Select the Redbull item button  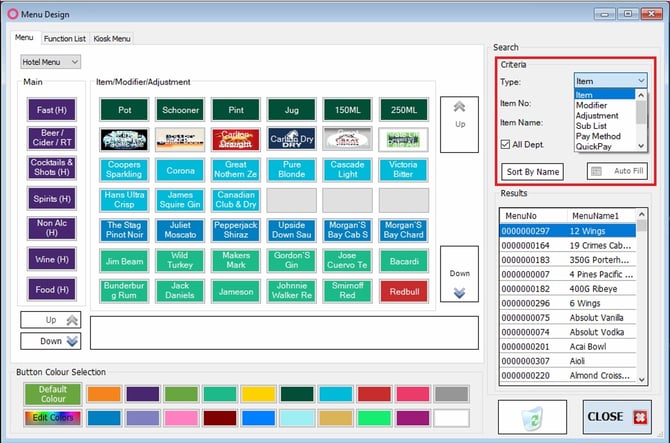point(403,291)
